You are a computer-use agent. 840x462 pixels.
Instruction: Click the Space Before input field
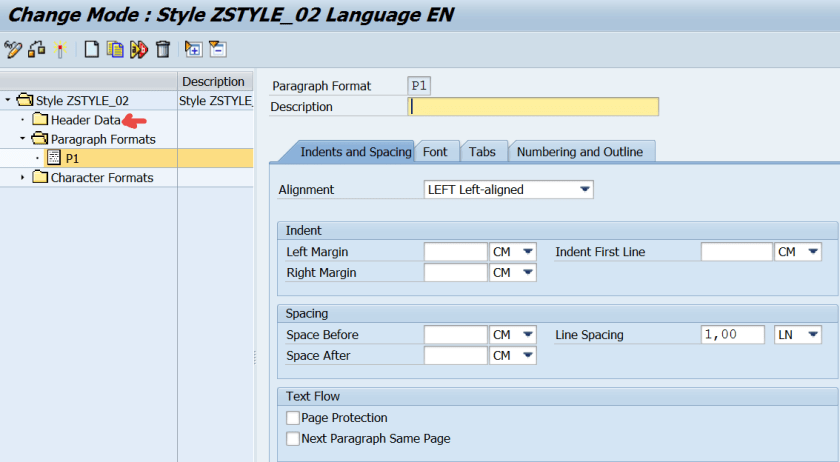click(455, 335)
